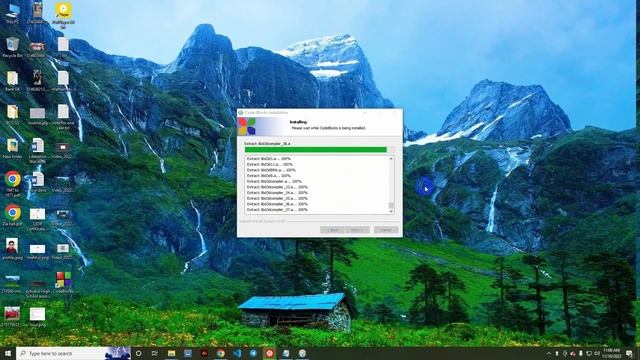Open the 1947 to 1971 pdf file

pyautogui.click(x=13, y=183)
